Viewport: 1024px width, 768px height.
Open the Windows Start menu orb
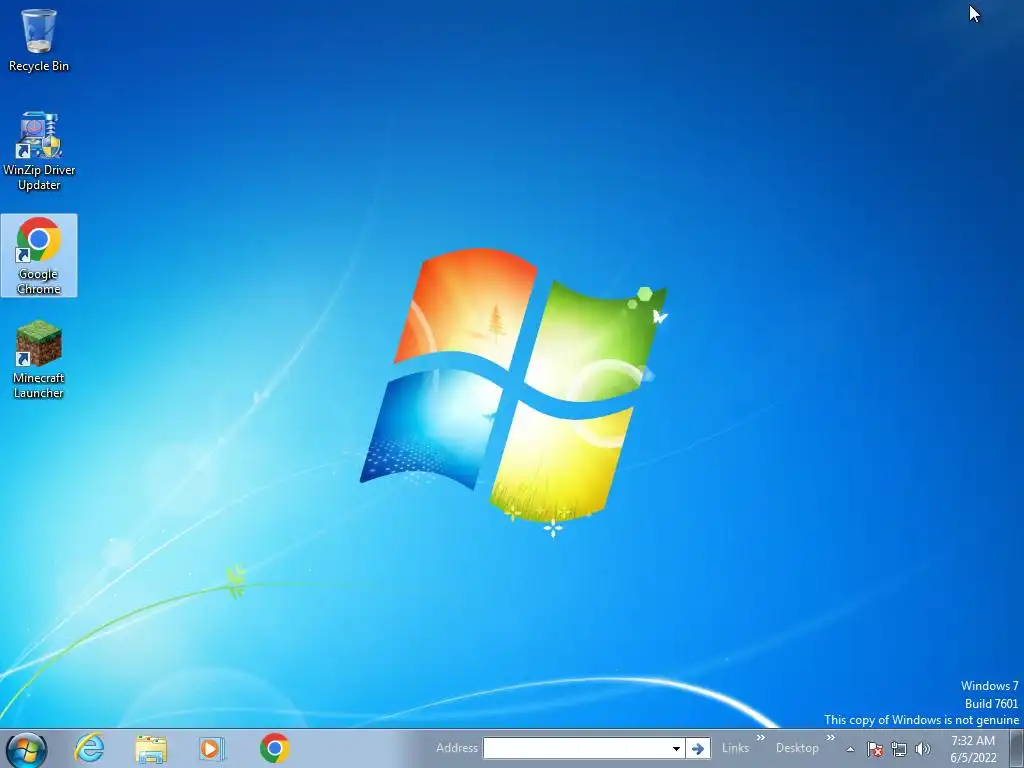(26, 749)
